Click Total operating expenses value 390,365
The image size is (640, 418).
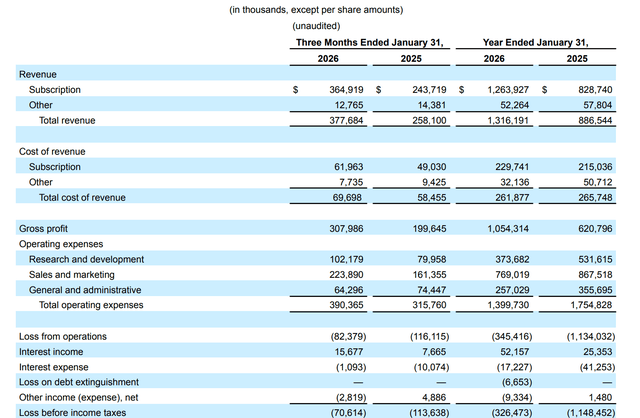click(x=346, y=305)
